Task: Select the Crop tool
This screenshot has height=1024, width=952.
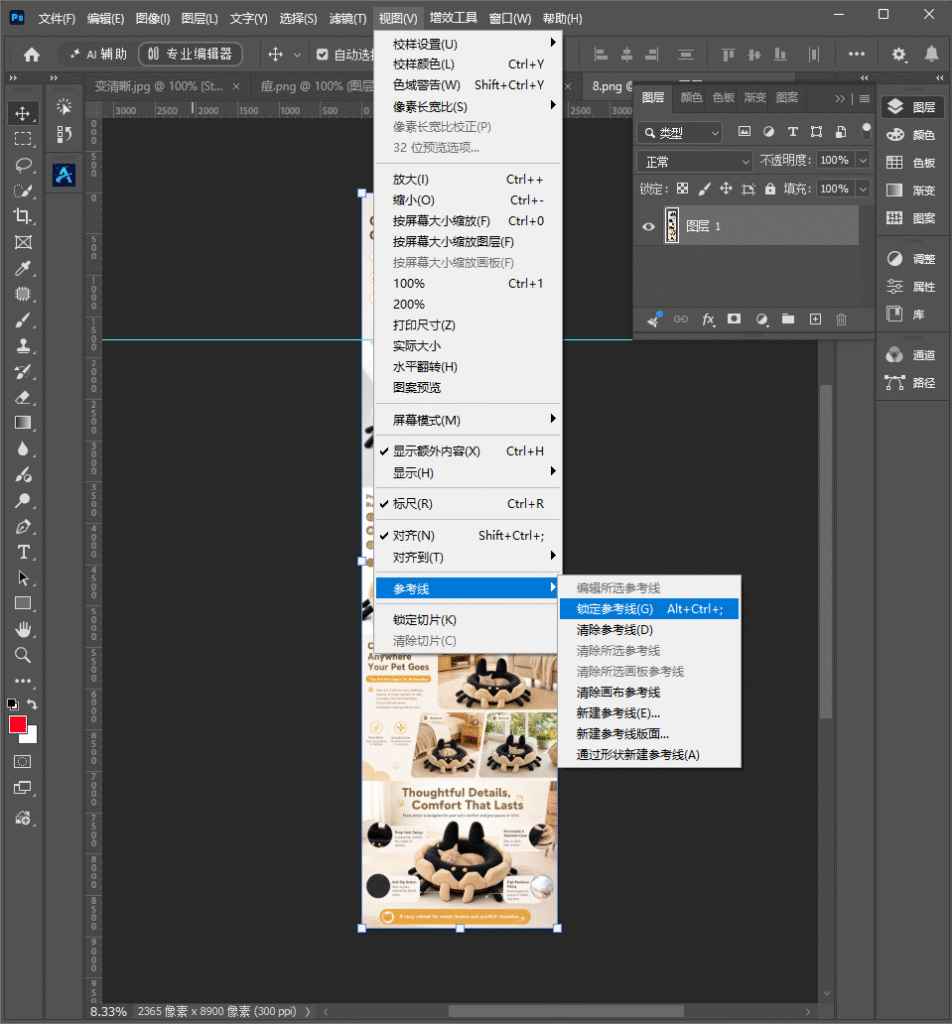Action: coord(23,216)
